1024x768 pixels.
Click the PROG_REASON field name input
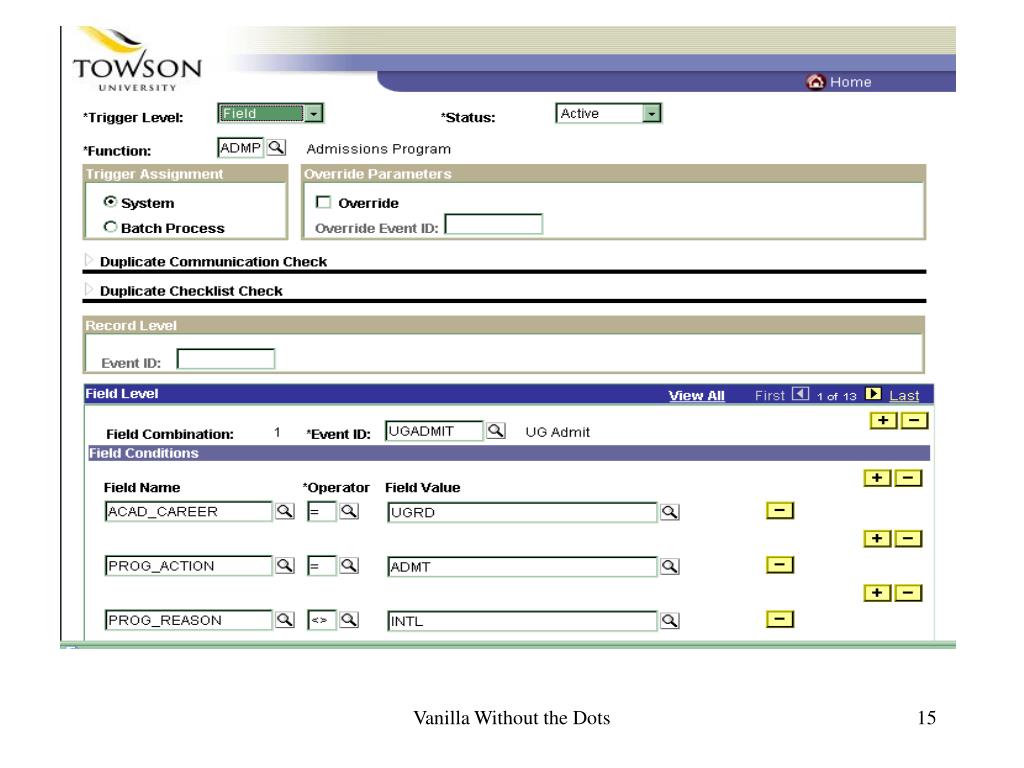coord(189,620)
